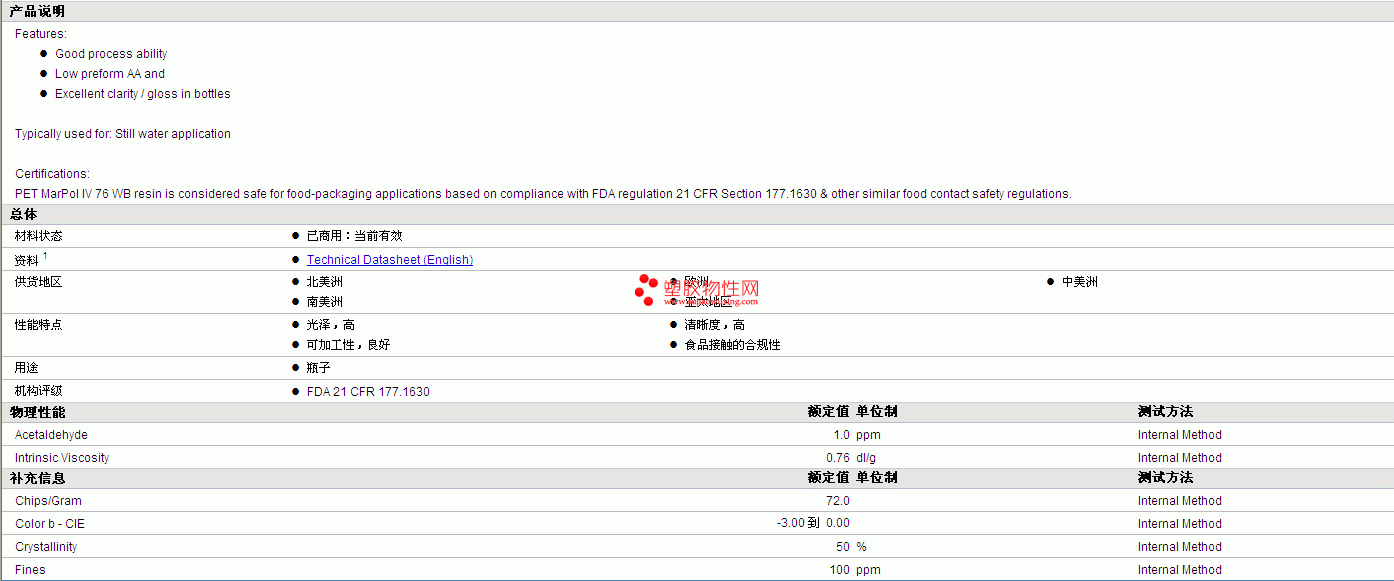Click 测试方法 header in 补充信息 section
This screenshot has width=1394, height=581.
click(1165, 478)
